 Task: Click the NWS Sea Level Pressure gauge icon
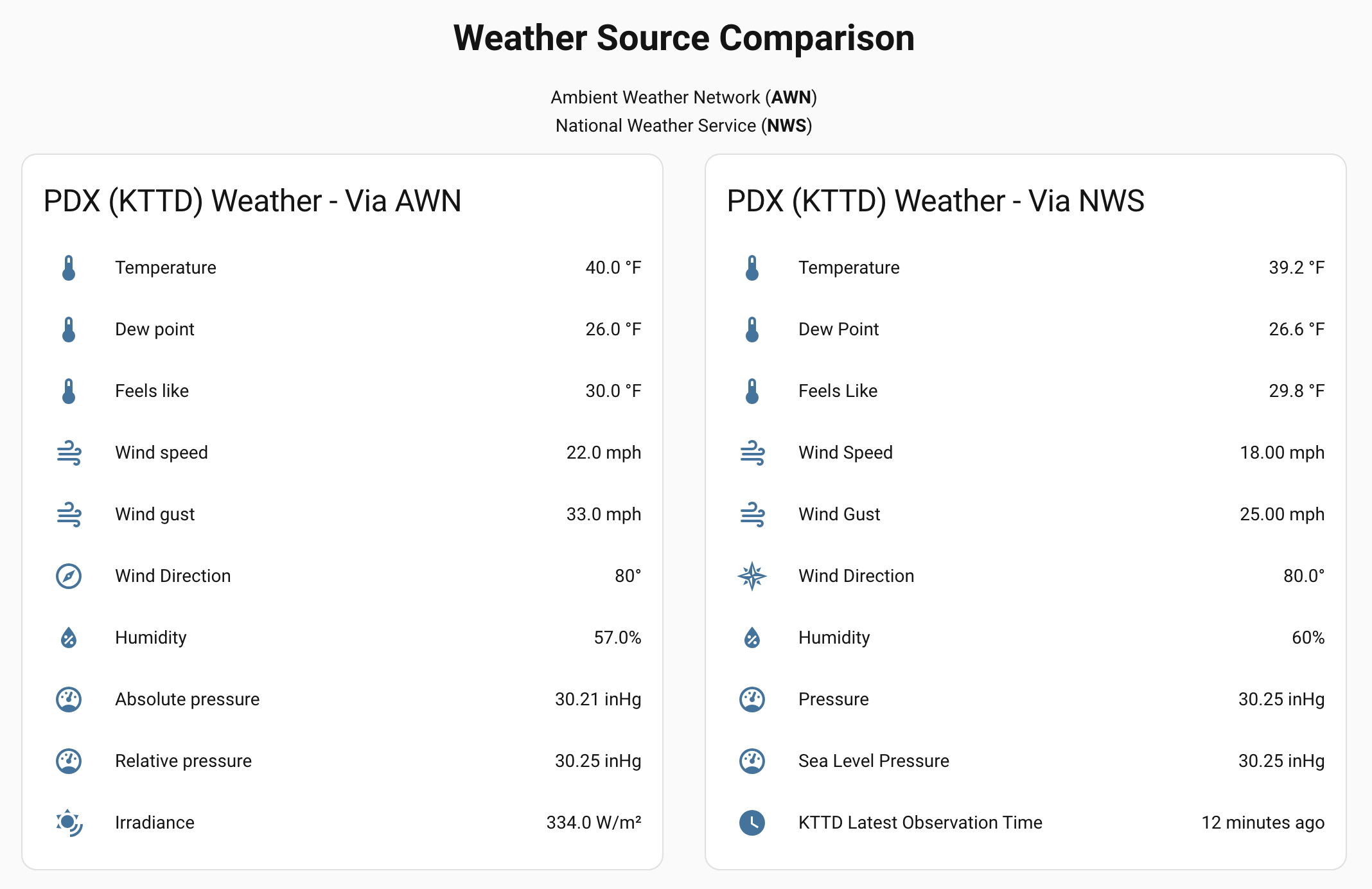pos(752,761)
